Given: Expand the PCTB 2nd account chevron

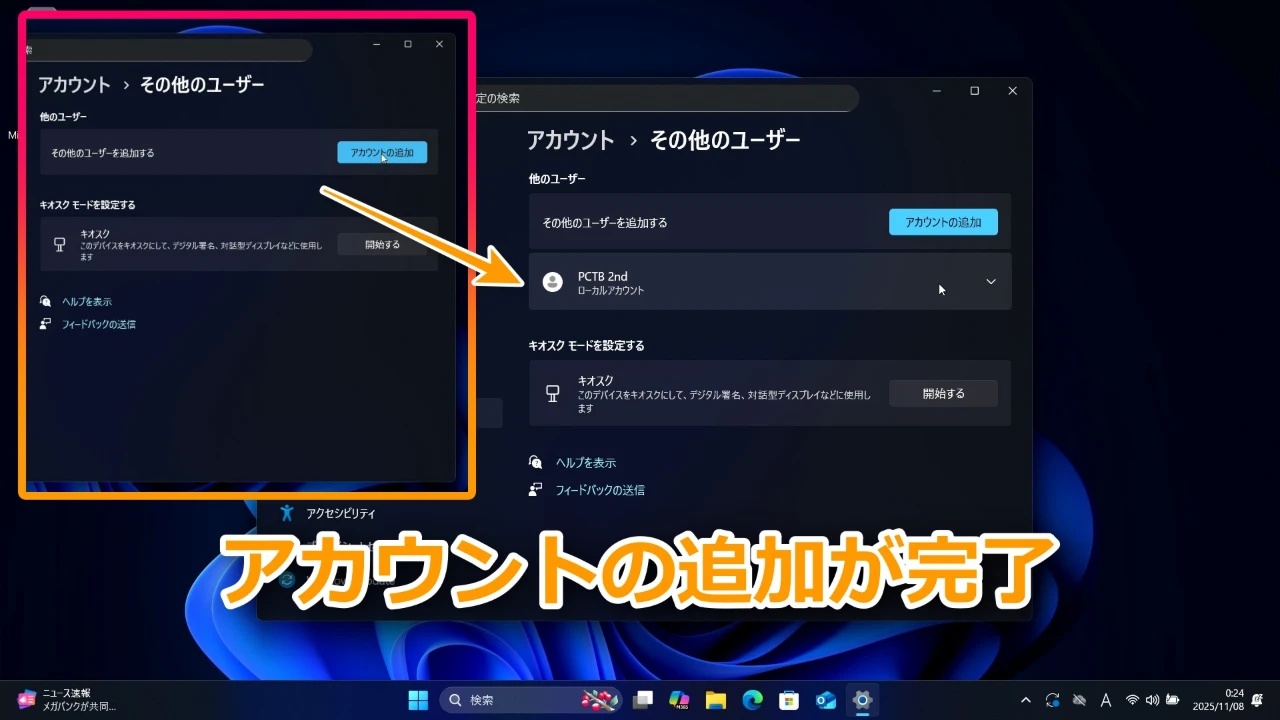Looking at the screenshot, I should (x=991, y=282).
